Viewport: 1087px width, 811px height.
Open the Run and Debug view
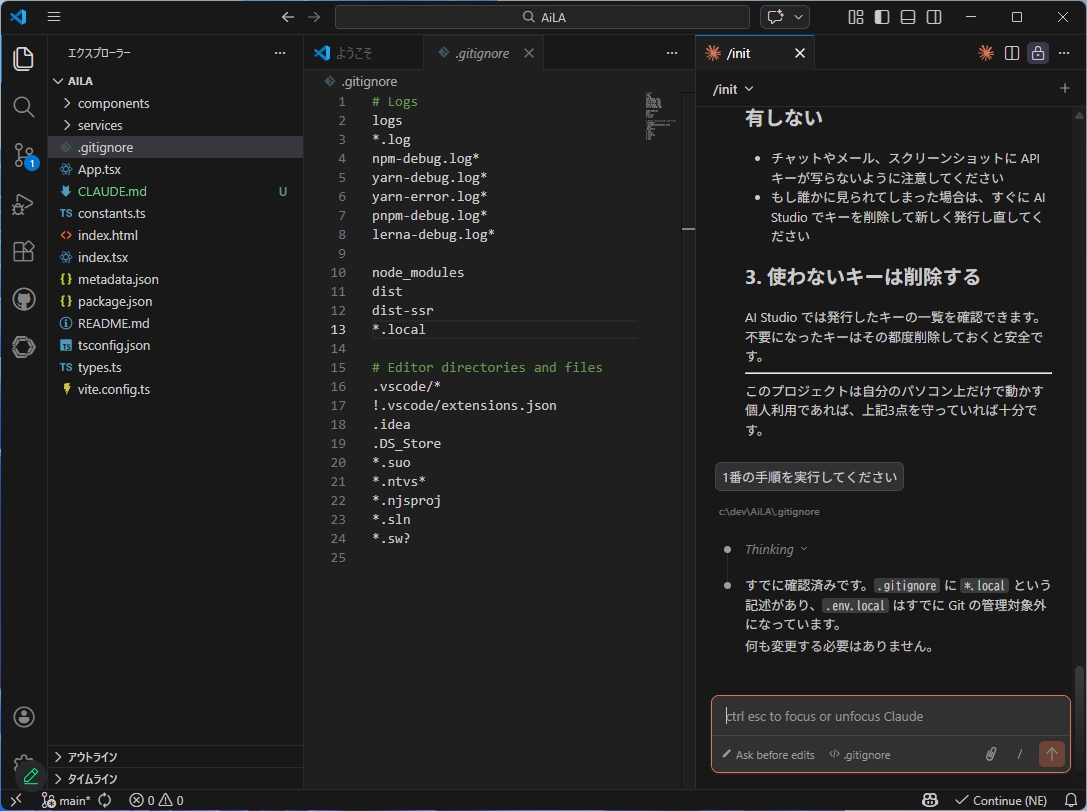[24, 204]
